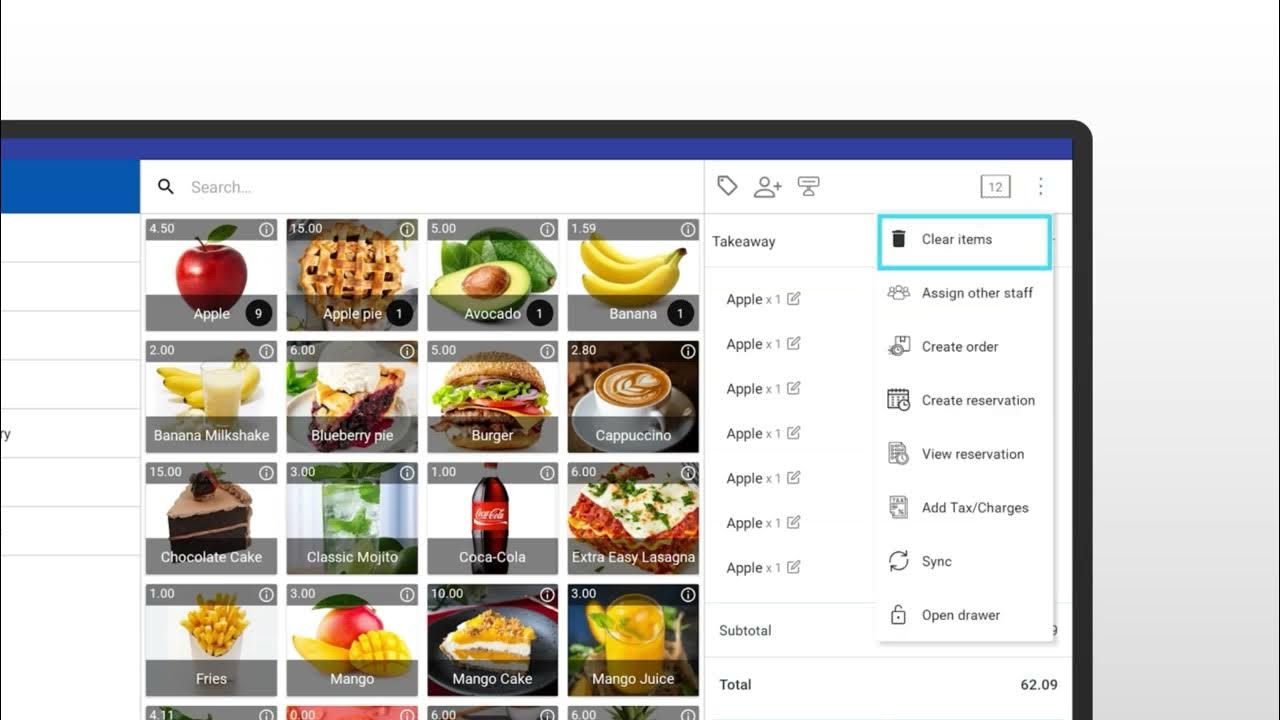Click the Total amount 62.09

(x=1039, y=685)
